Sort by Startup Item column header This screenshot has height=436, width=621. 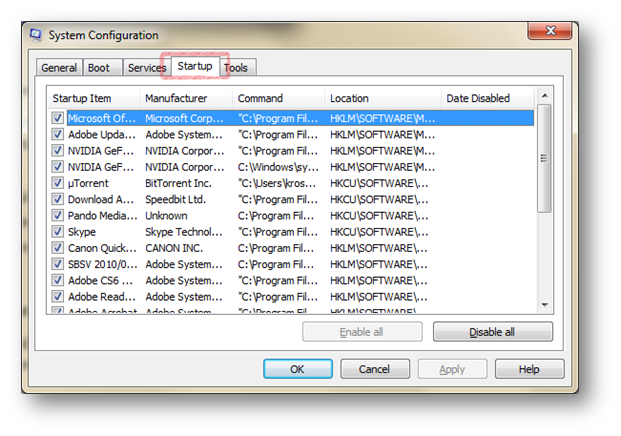pos(93,98)
